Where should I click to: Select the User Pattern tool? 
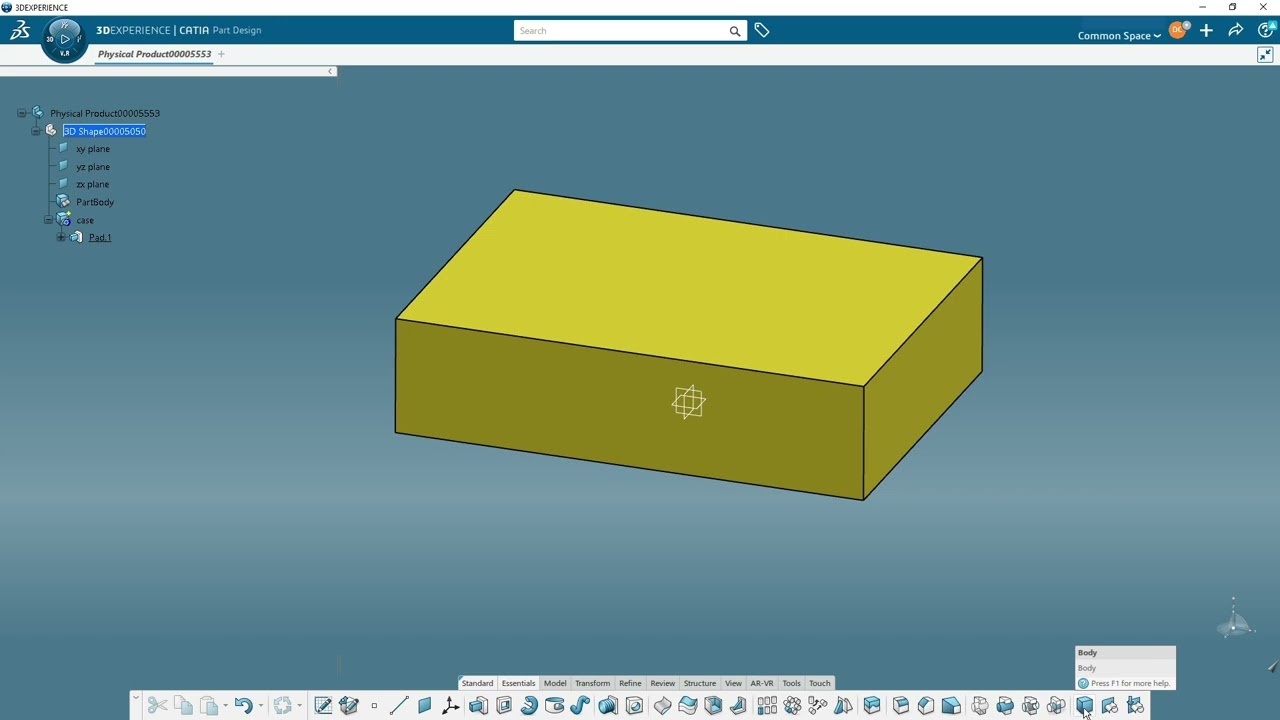(817, 706)
